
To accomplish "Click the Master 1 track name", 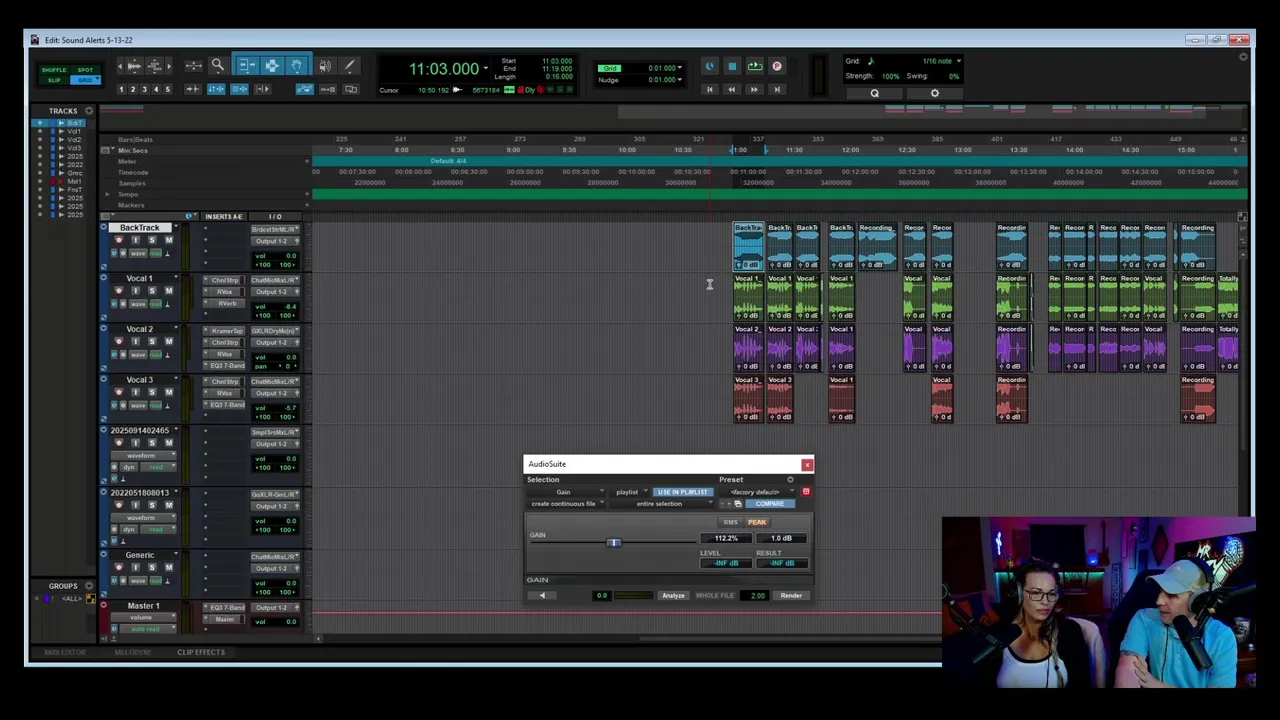I will (143, 606).
